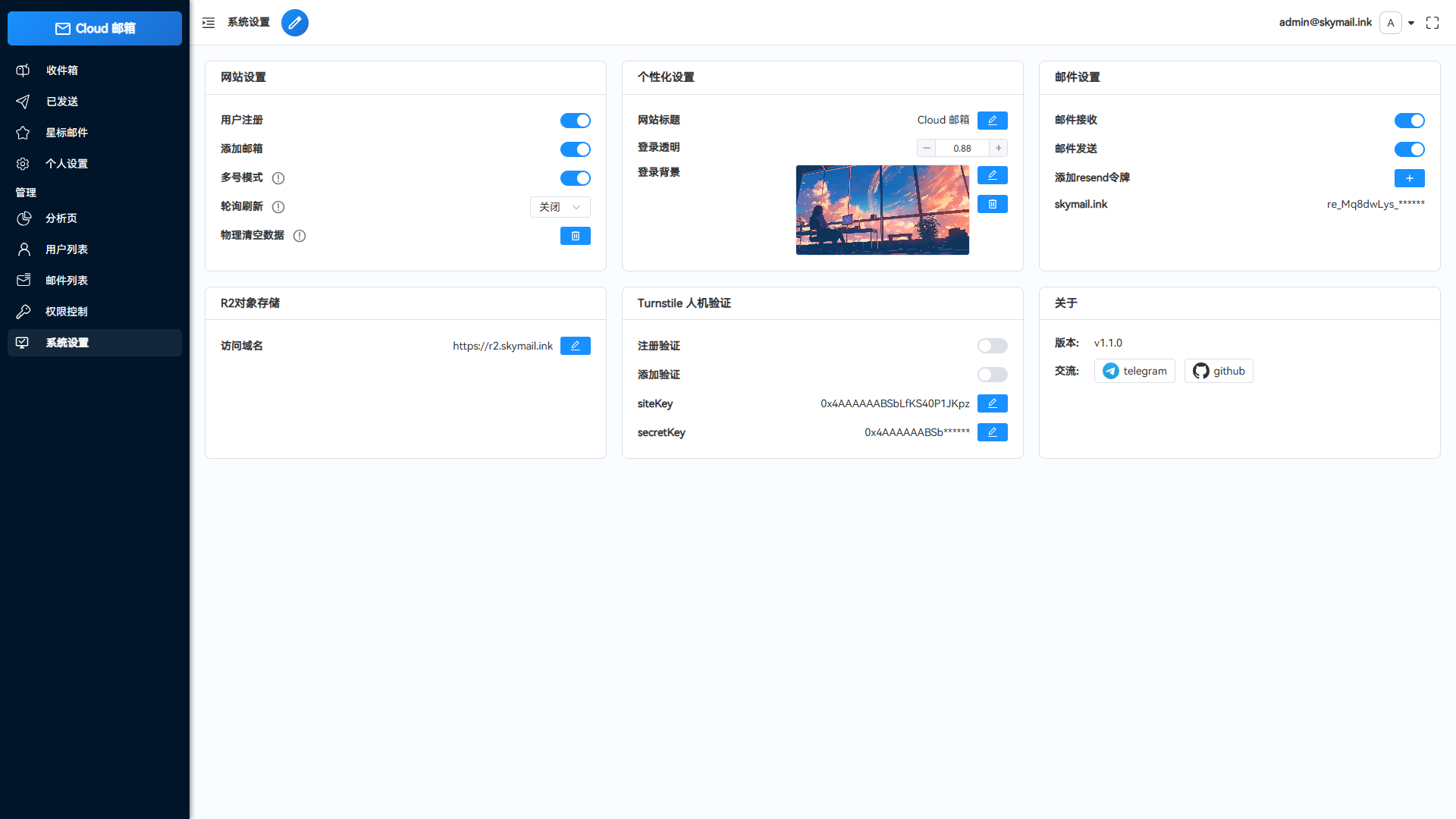Edit siteKey with pencil button
The image size is (1456, 819).
pyautogui.click(x=993, y=403)
